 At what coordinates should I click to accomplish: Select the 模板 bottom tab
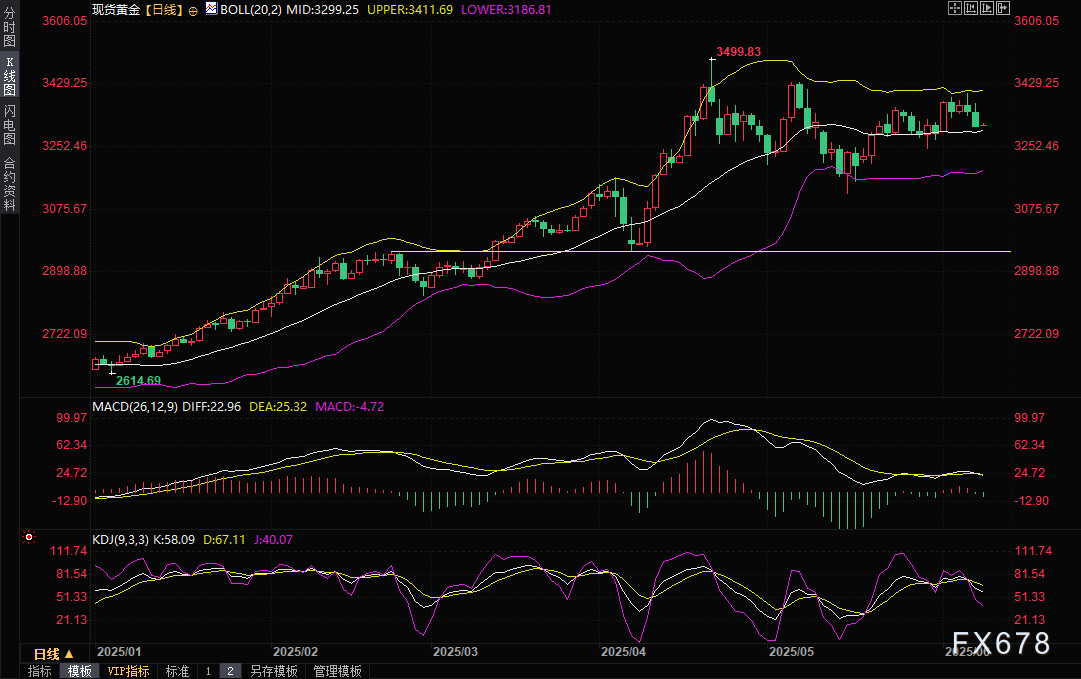78,671
